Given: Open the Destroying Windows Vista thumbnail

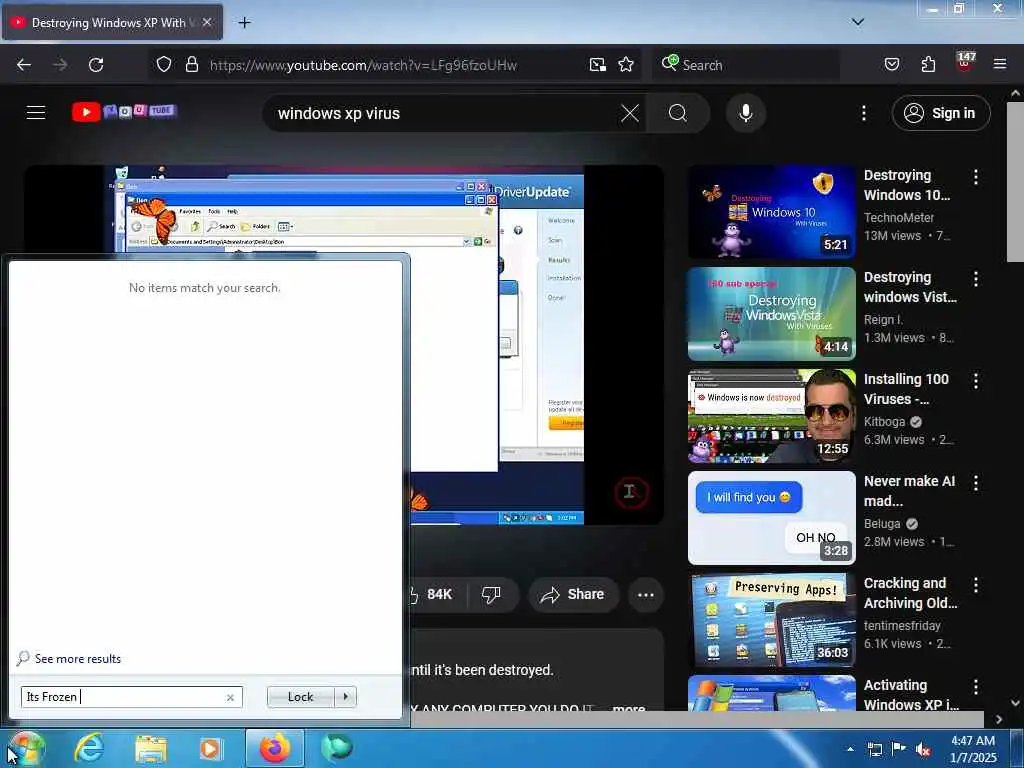Looking at the screenshot, I should click(771, 313).
